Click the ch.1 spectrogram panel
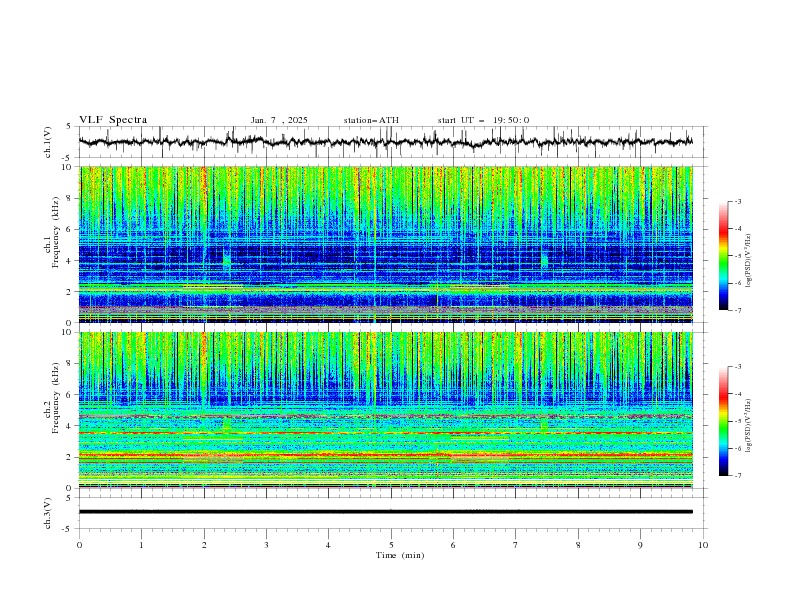Screen dimensions: 792x612 (x=385, y=244)
